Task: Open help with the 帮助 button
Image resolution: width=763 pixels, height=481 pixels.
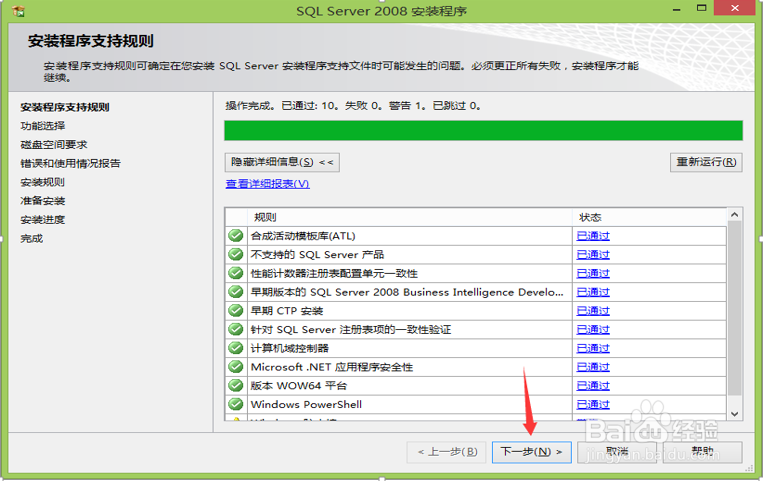Action: [703, 452]
